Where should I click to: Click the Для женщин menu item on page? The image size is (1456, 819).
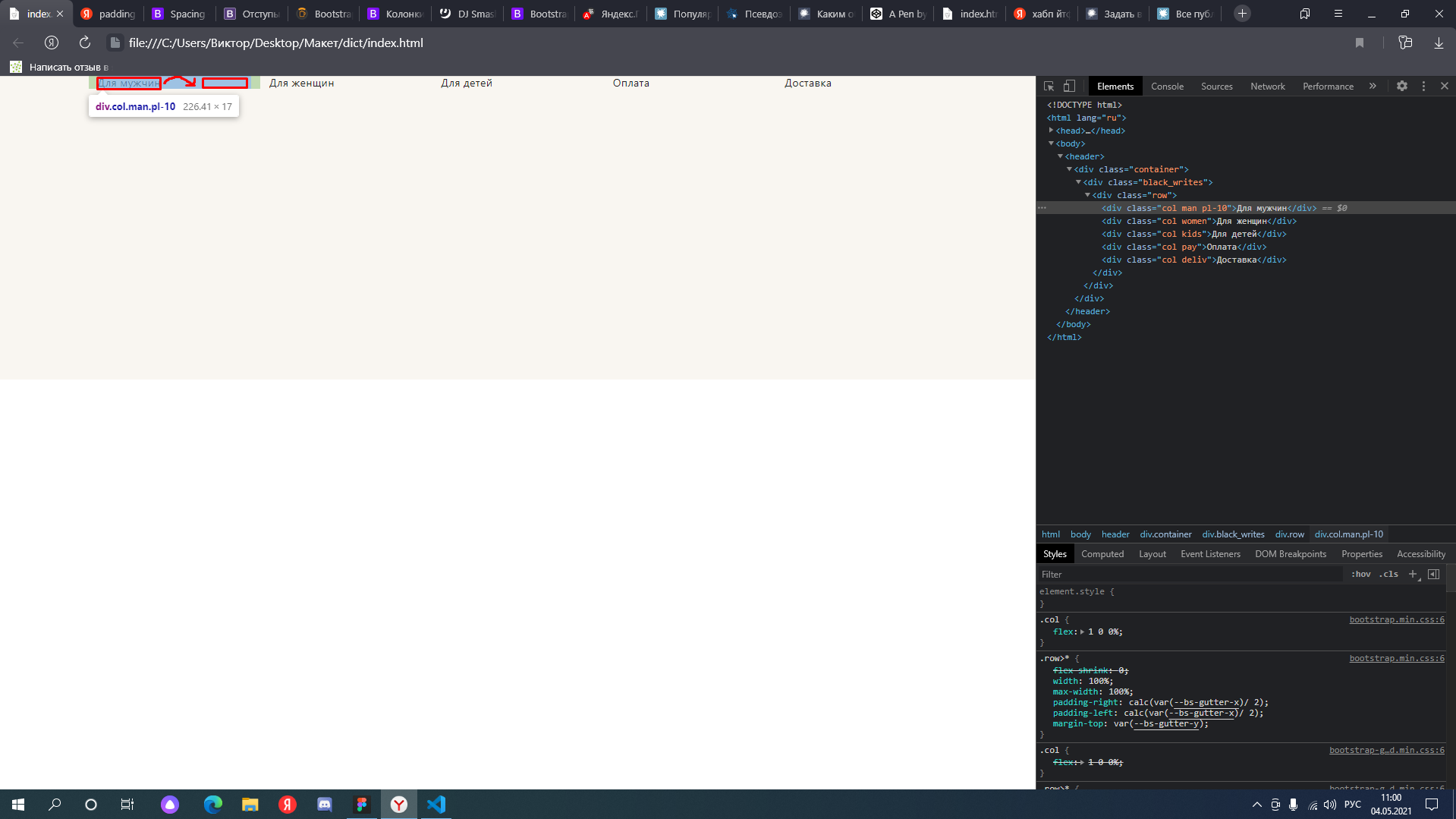coord(301,83)
